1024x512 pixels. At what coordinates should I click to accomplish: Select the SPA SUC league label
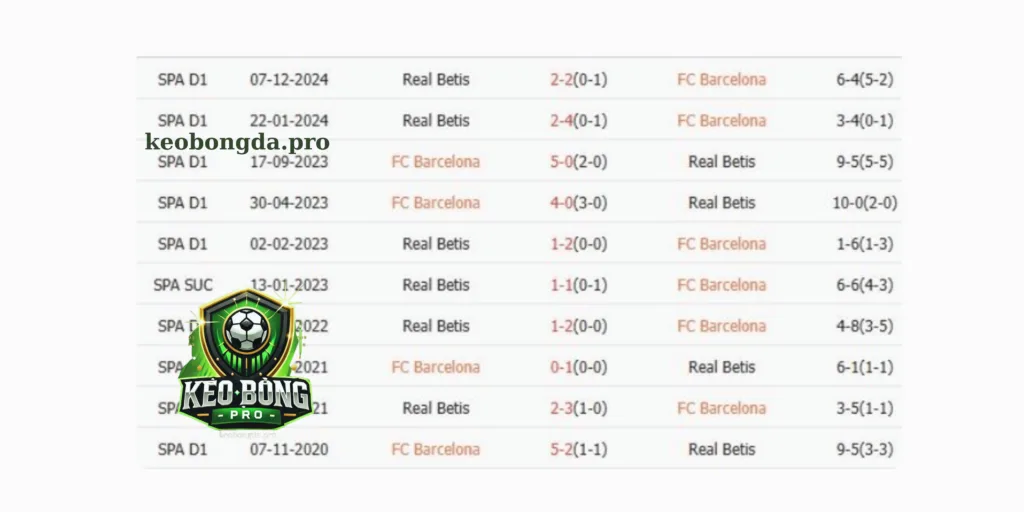point(183,285)
